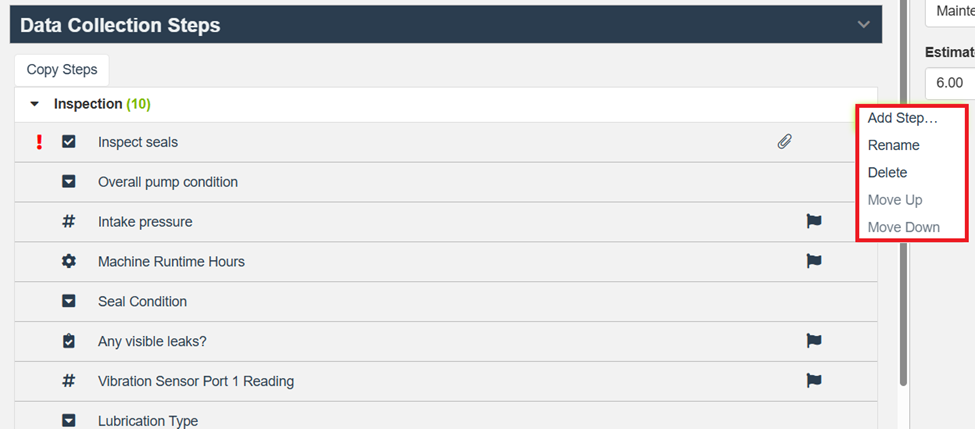This screenshot has height=429, width=975.
Task: Click the gear icon beside Machine Runtime Hours
Action: 69,261
